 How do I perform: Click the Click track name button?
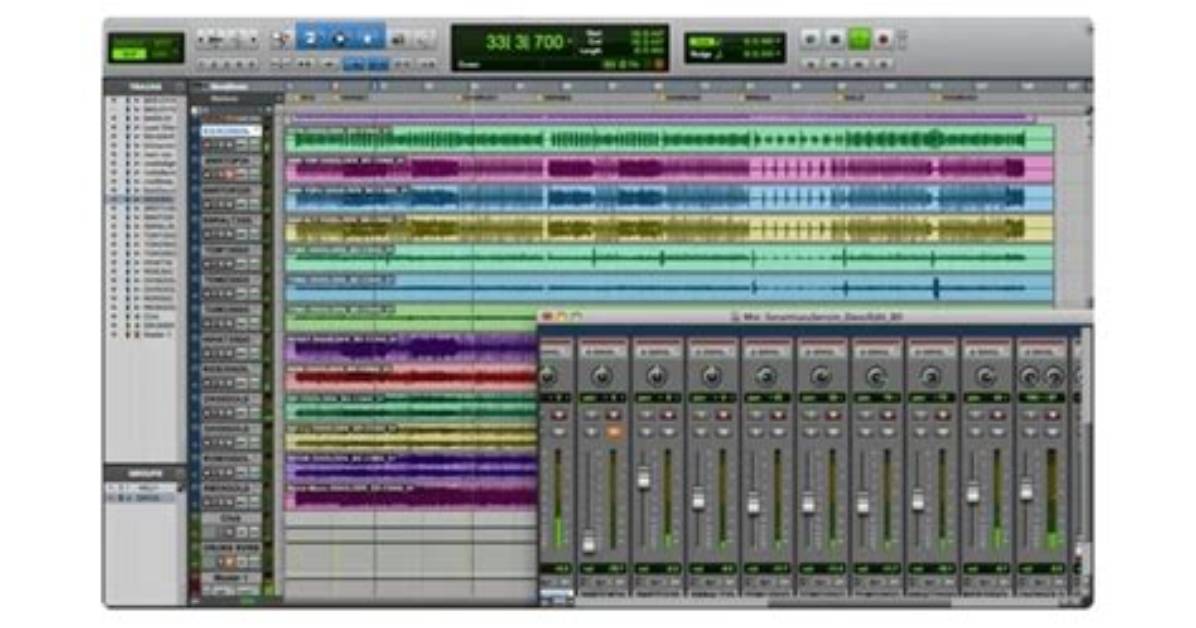coord(231,518)
